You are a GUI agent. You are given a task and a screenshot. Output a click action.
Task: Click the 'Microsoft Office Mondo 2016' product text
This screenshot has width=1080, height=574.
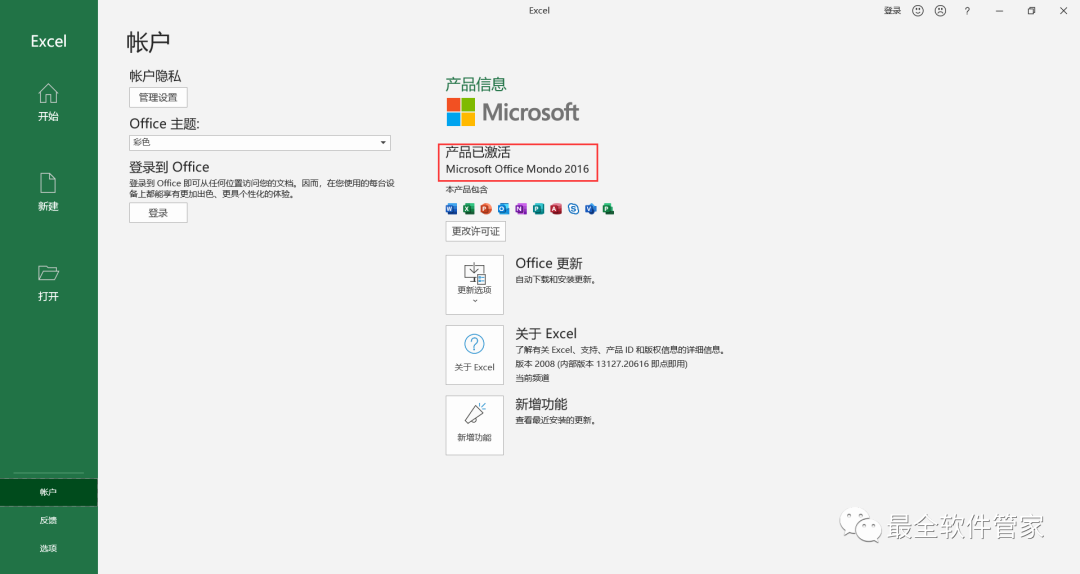517,169
